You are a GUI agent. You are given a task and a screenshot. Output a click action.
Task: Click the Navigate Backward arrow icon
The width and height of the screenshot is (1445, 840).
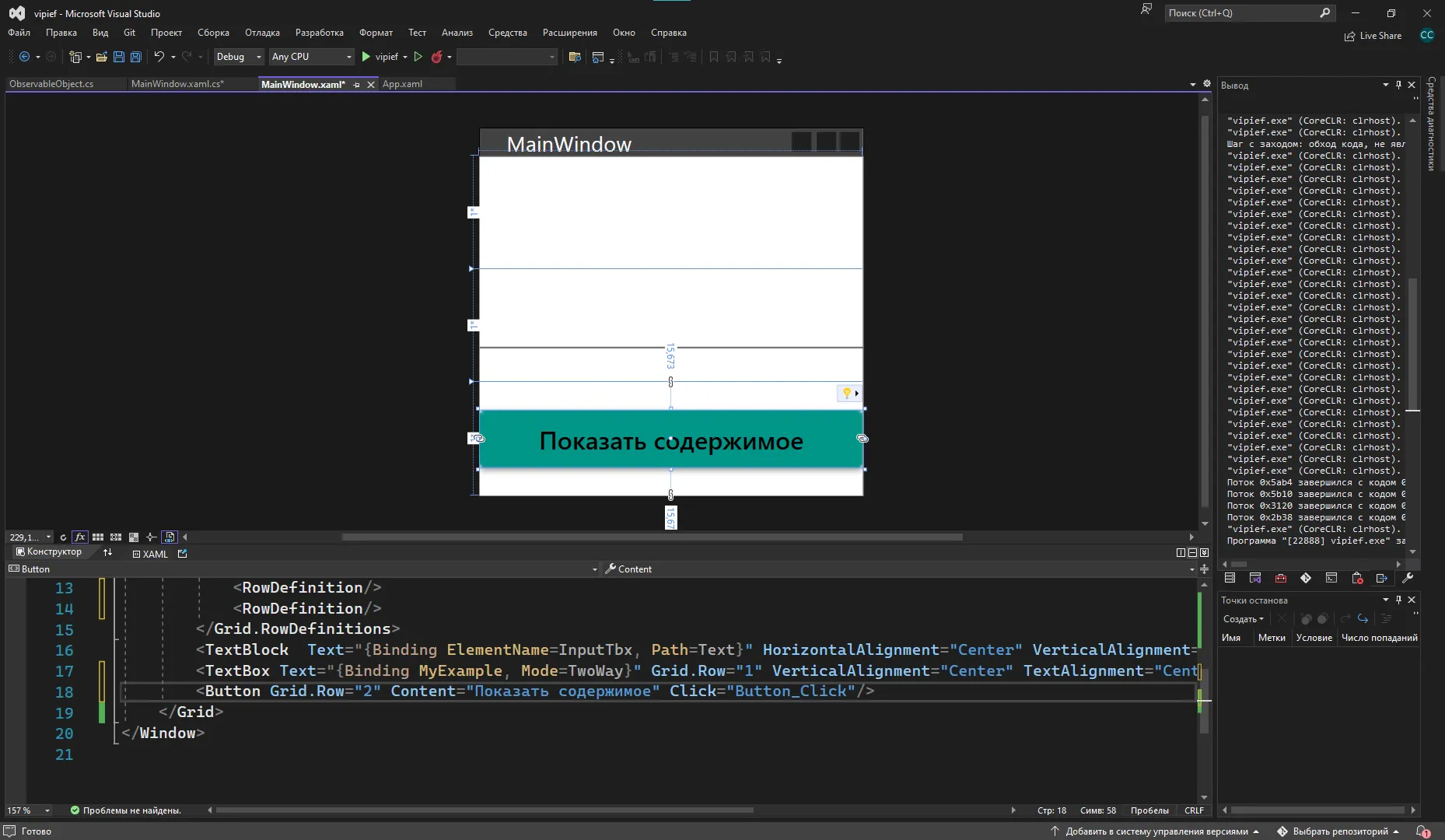[24, 57]
